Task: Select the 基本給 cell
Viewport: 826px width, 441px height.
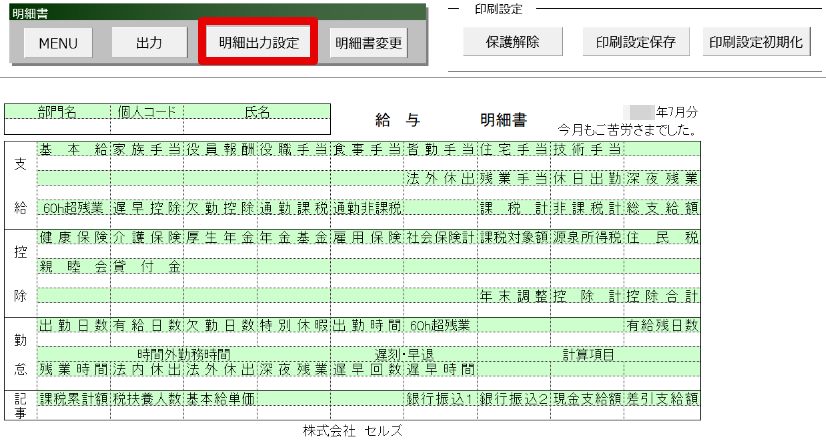Action: (x=73, y=149)
